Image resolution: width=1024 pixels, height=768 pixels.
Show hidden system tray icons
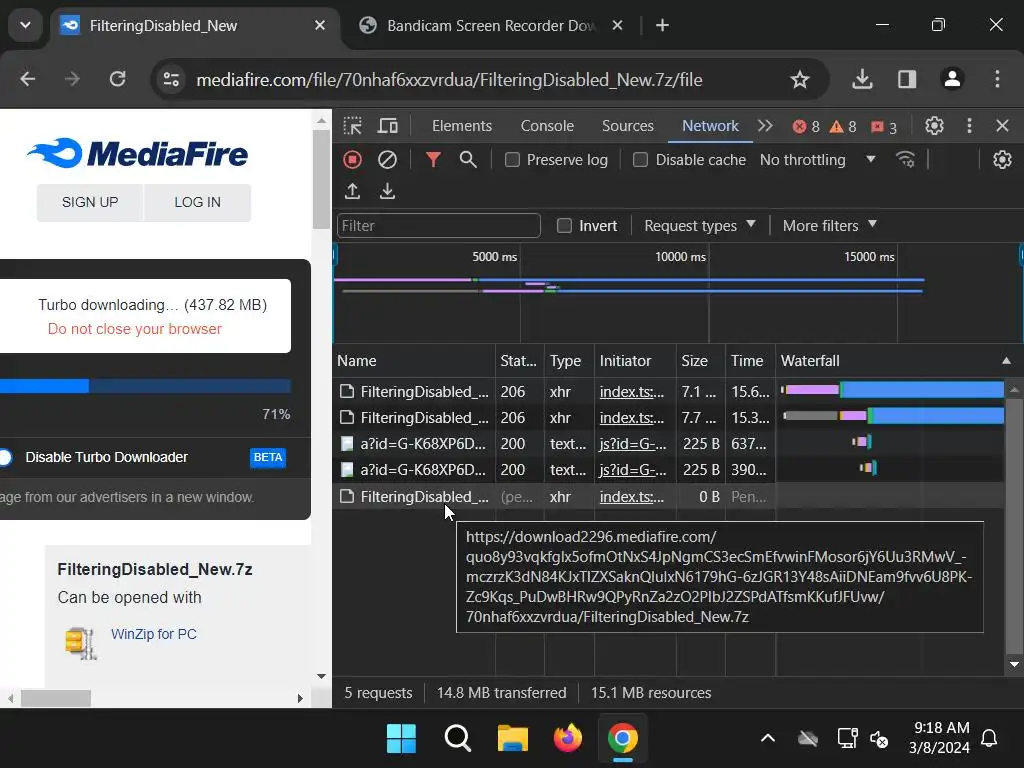pos(768,739)
